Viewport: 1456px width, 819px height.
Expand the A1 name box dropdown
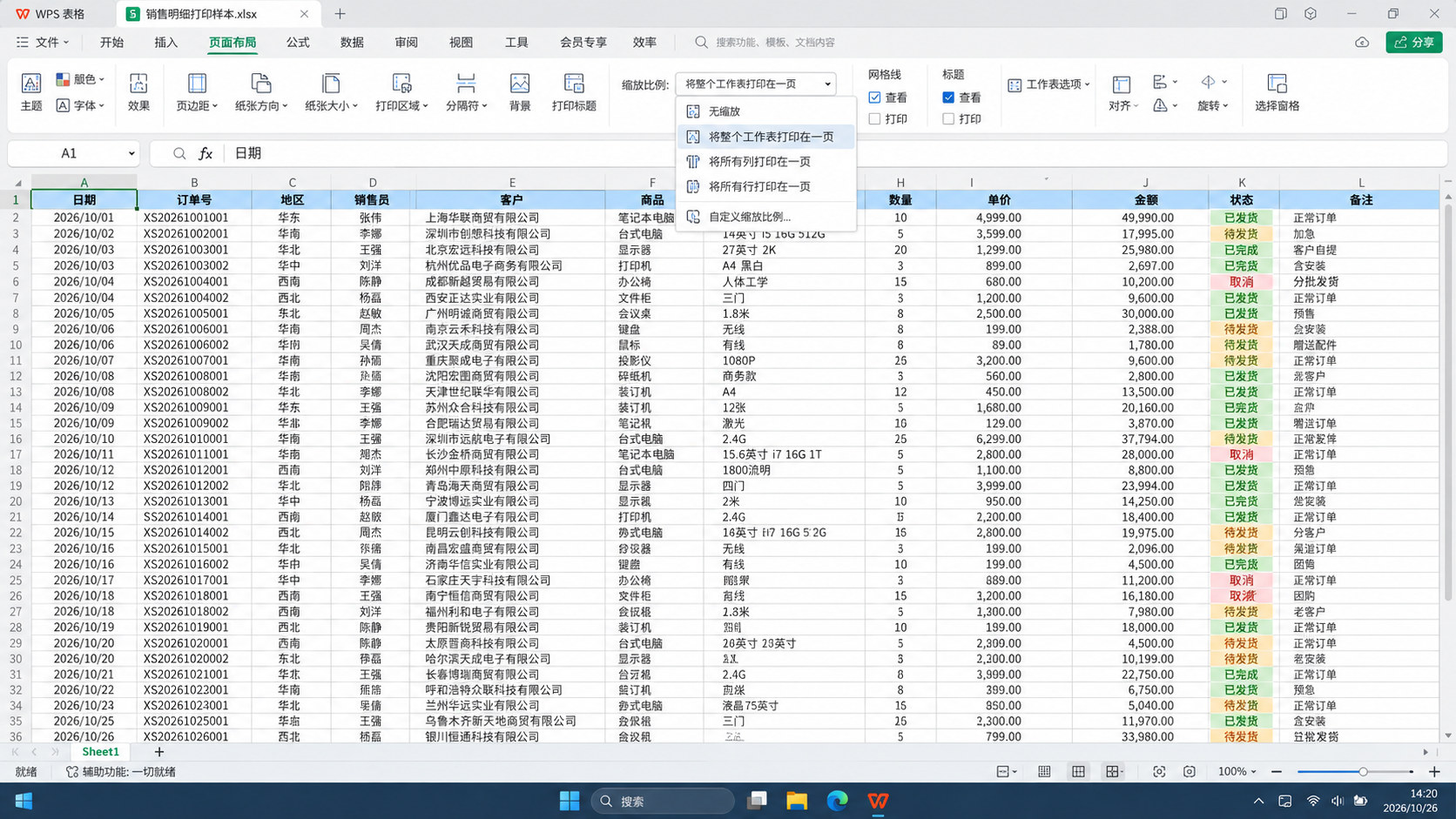(131, 153)
